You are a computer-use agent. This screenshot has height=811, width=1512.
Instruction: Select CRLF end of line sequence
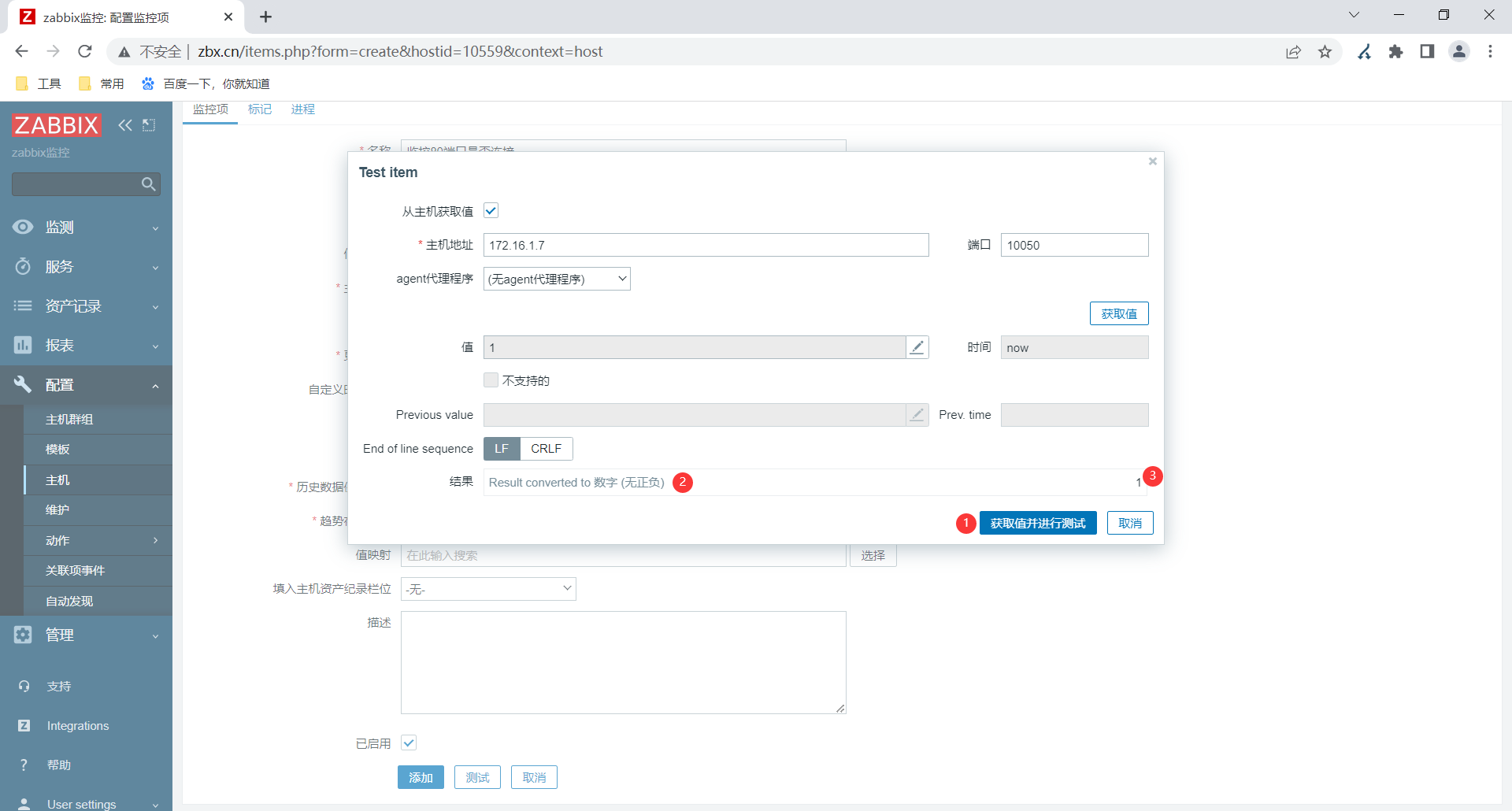[x=547, y=449]
